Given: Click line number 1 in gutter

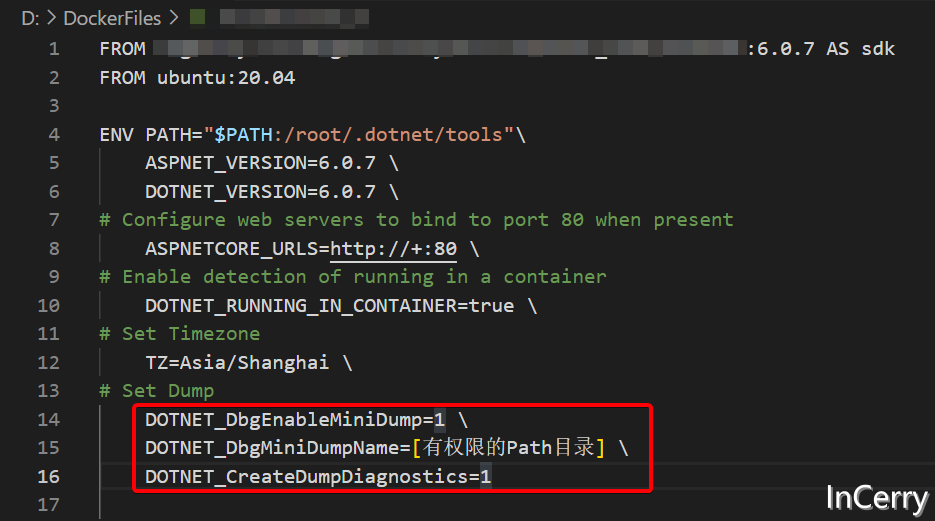Looking at the screenshot, I should coord(54,49).
